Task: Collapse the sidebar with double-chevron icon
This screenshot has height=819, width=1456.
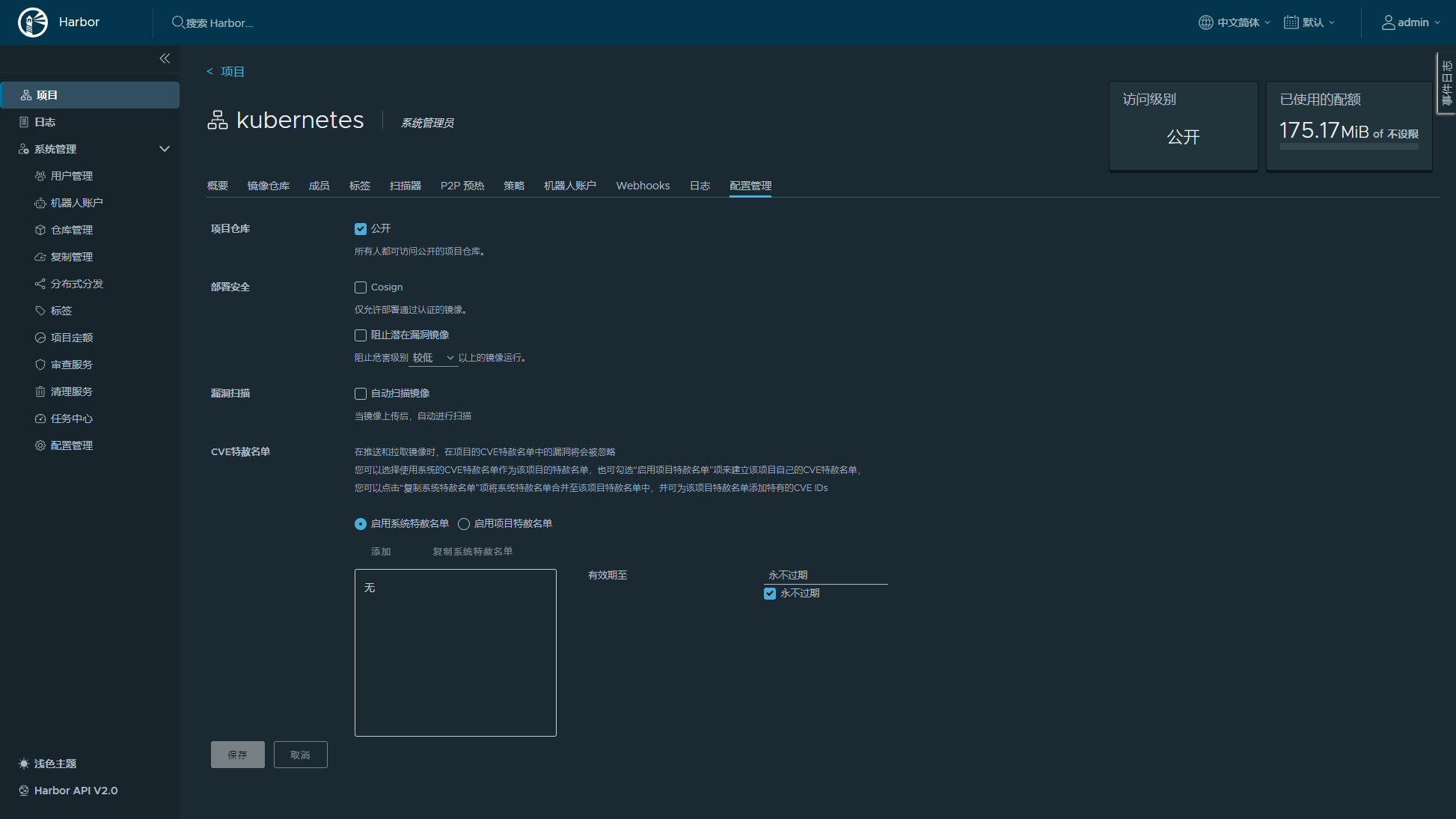Action: (x=165, y=58)
